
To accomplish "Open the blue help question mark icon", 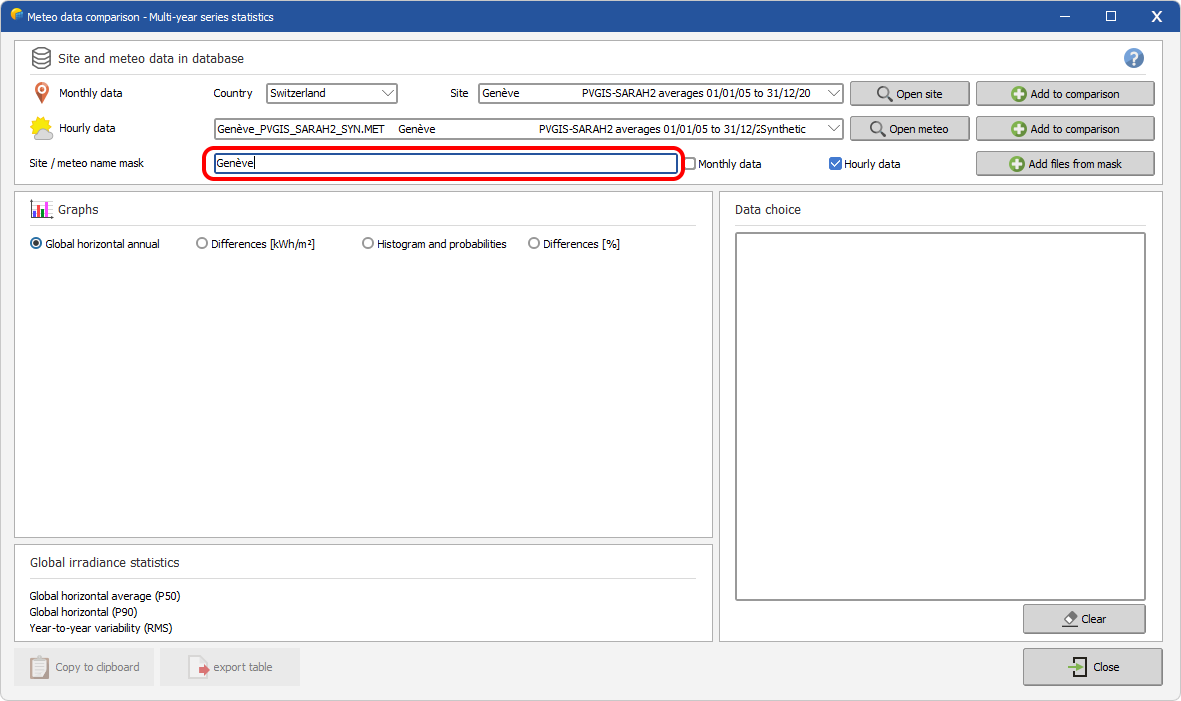I will 1134,58.
